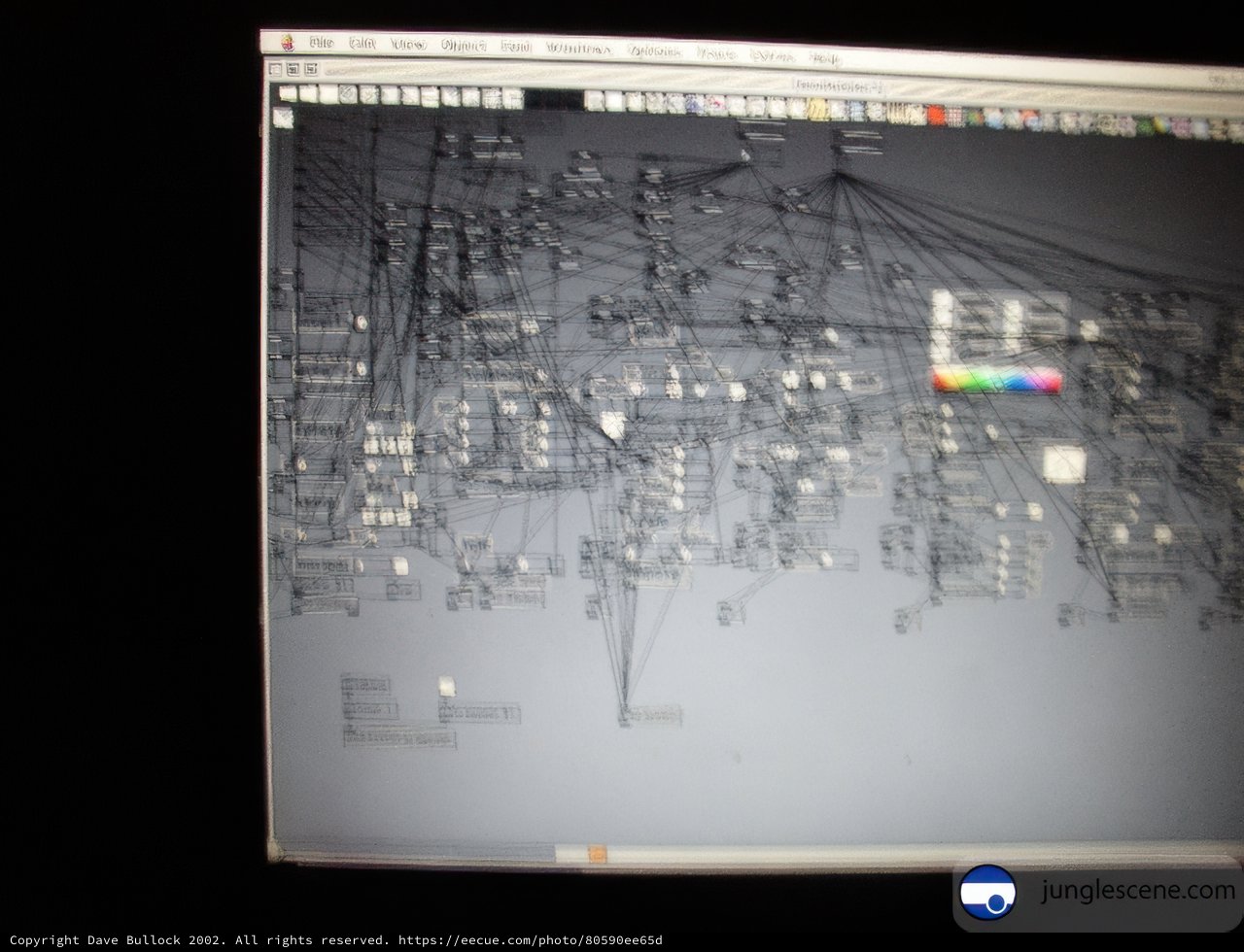This screenshot has height=952, width=1244.
Task: Open the File menu
Action: 321,43
